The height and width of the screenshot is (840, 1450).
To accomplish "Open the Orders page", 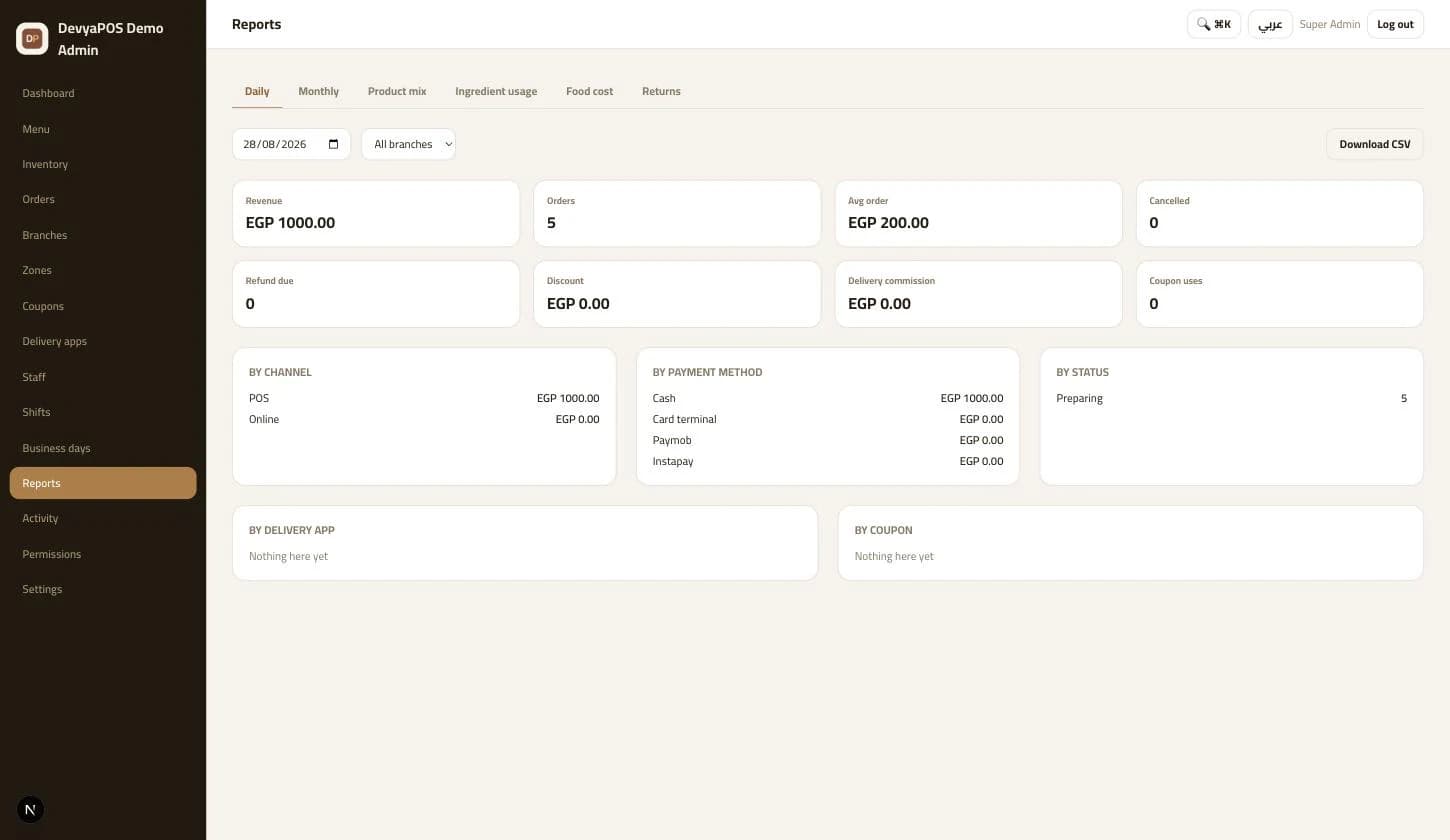I will (x=103, y=199).
